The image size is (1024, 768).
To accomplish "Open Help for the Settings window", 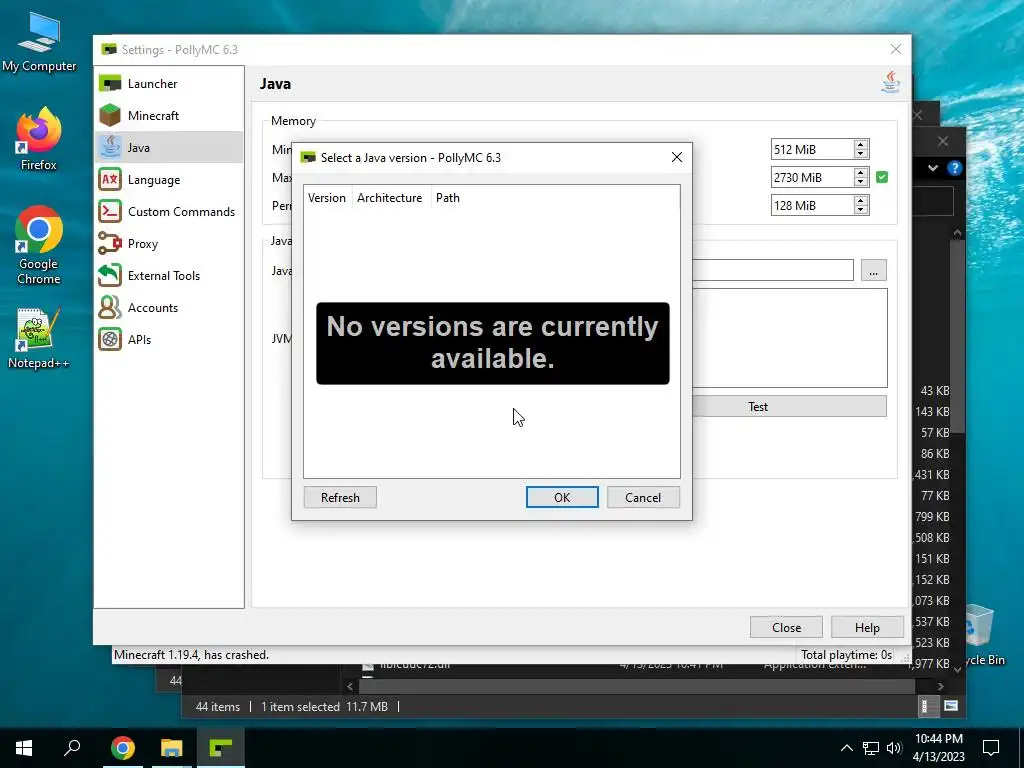I will click(x=867, y=628).
